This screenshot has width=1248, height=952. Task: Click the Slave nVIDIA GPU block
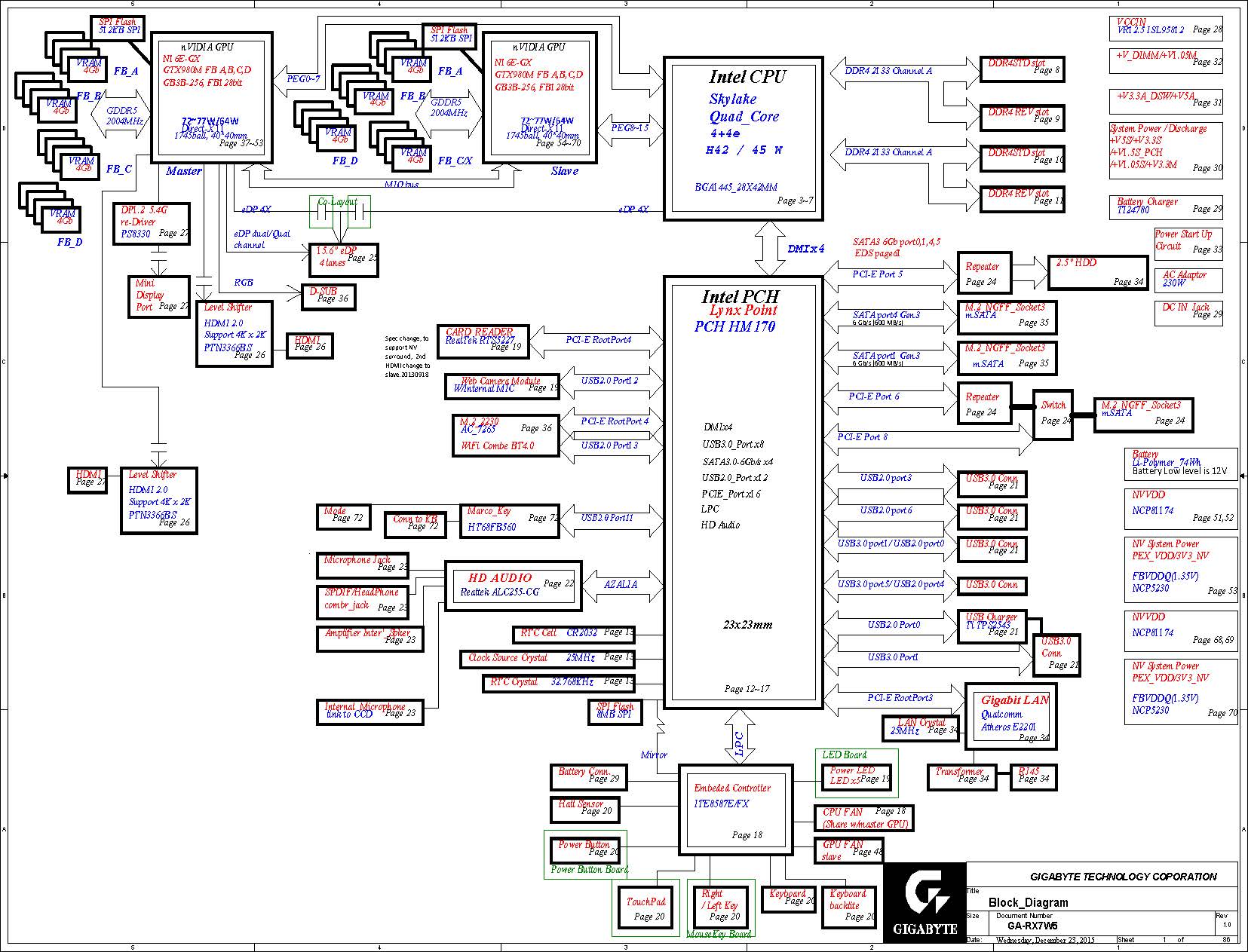540,97
